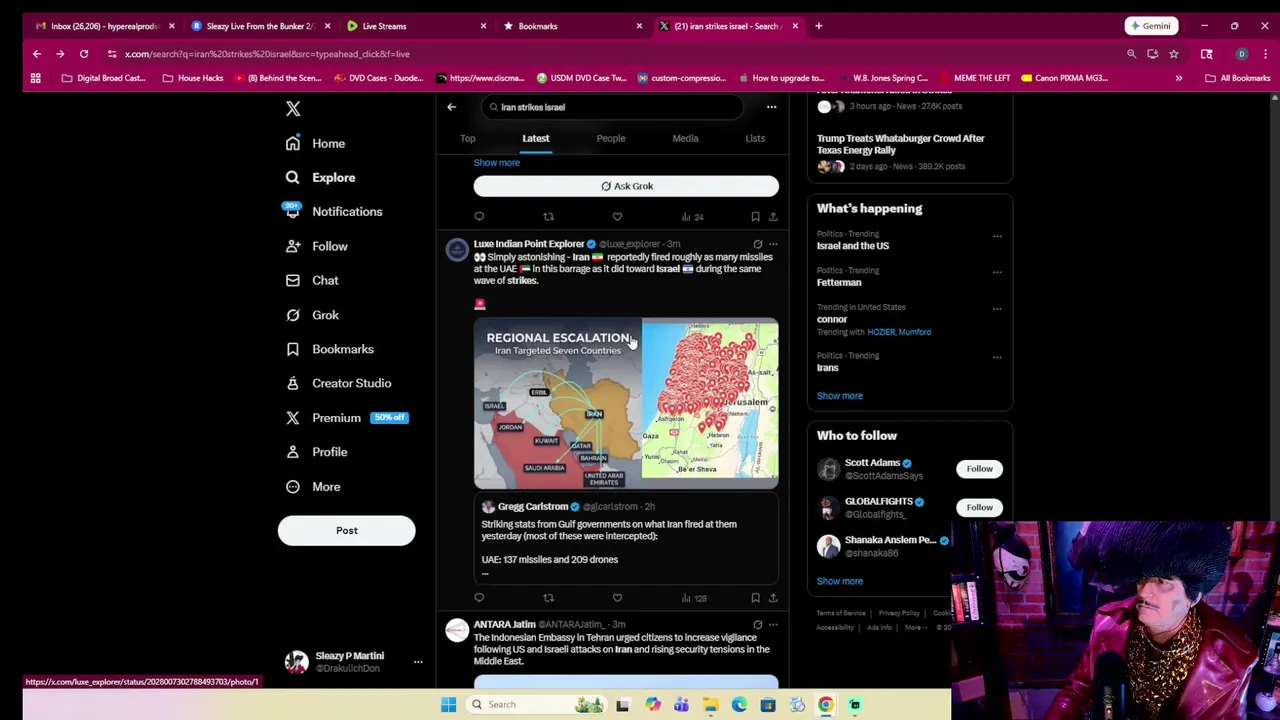Open Grok in the sidebar
The image size is (1280, 720).
point(312,315)
